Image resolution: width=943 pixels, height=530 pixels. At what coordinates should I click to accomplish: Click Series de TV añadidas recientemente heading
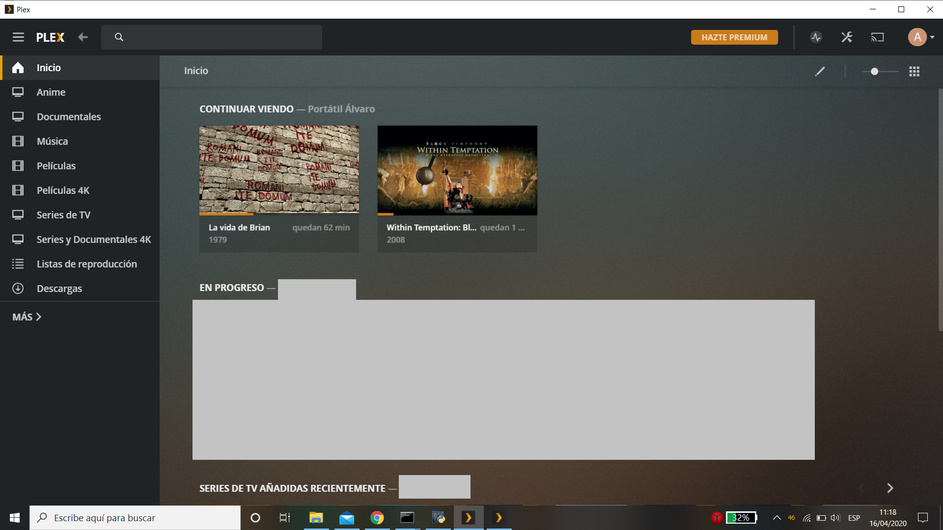292,488
